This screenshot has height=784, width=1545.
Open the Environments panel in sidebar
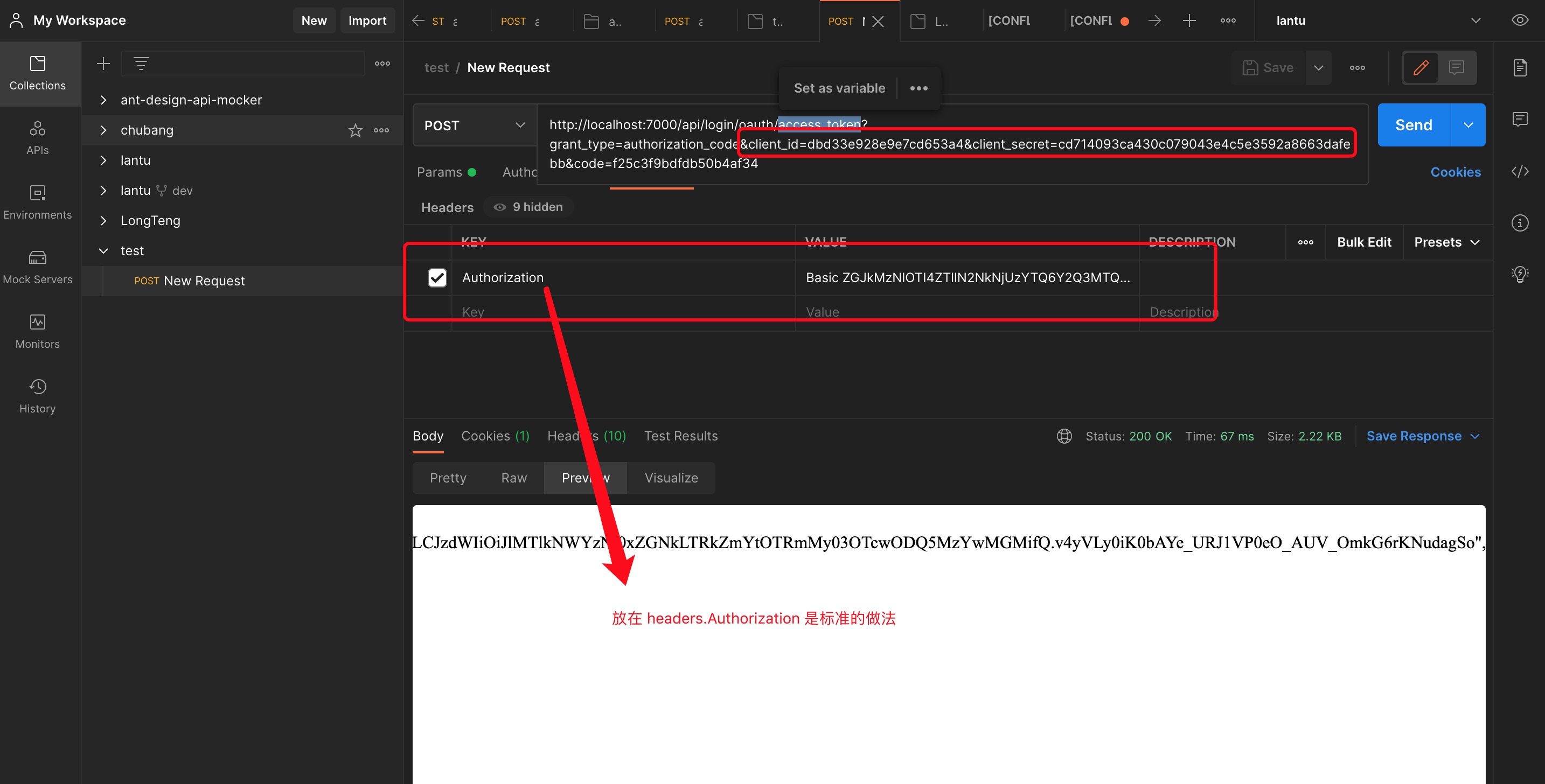(x=37, y=202)
